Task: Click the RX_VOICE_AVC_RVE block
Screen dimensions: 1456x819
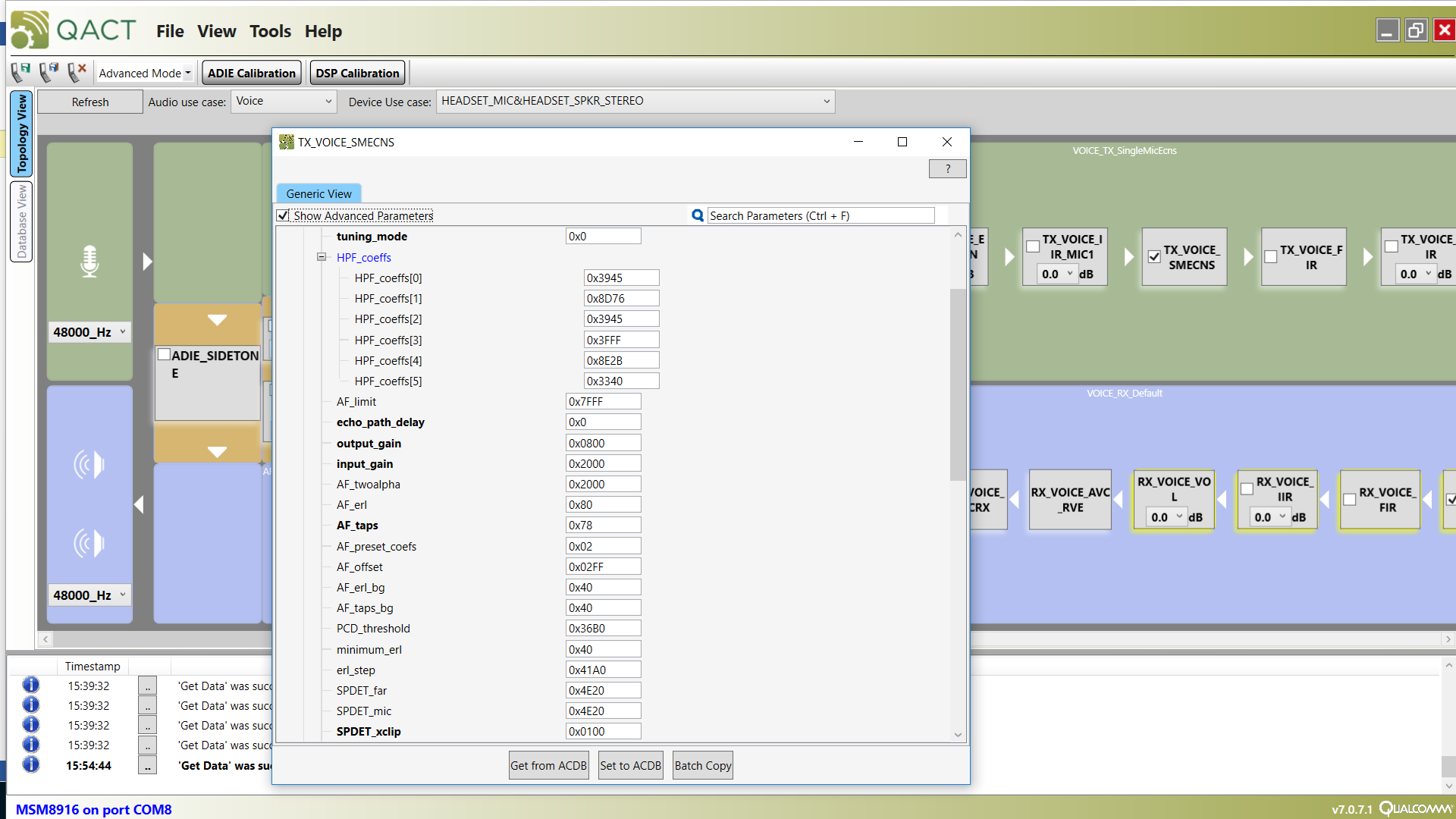Action: click(1070, 500)
